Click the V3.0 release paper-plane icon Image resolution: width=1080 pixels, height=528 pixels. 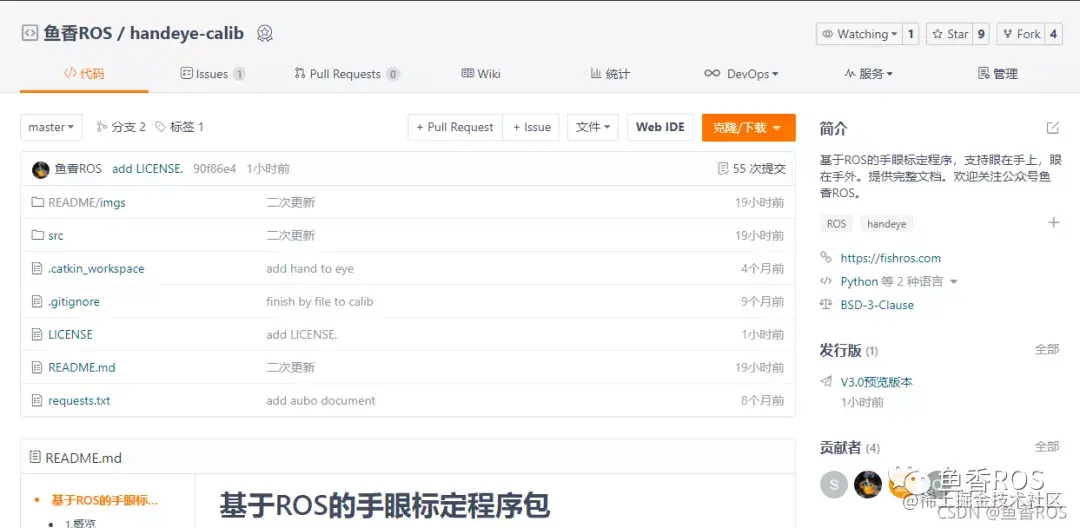point(826,381)
